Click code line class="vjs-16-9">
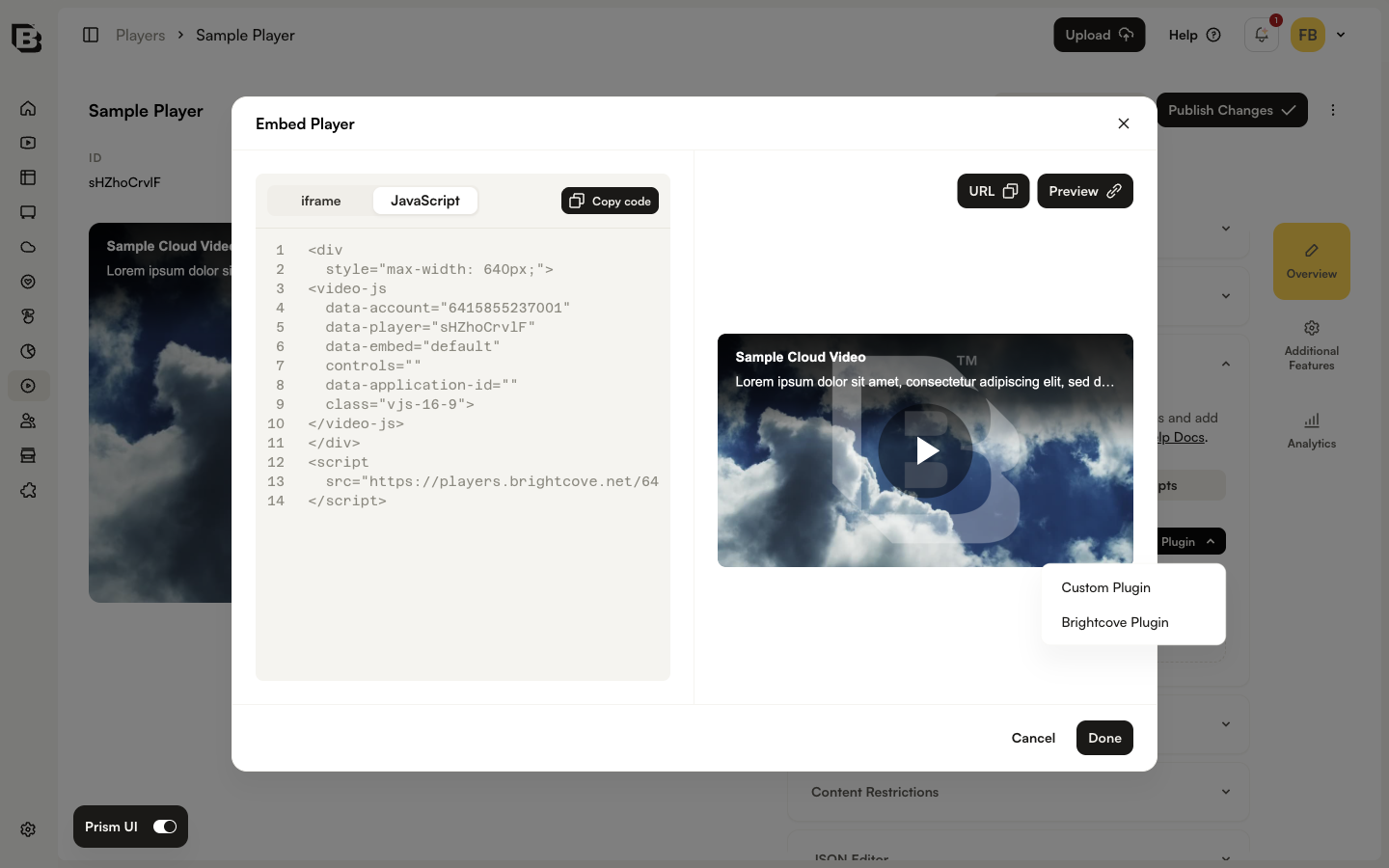The height and width of the screenshot is (868, 1389). (399, 404)
